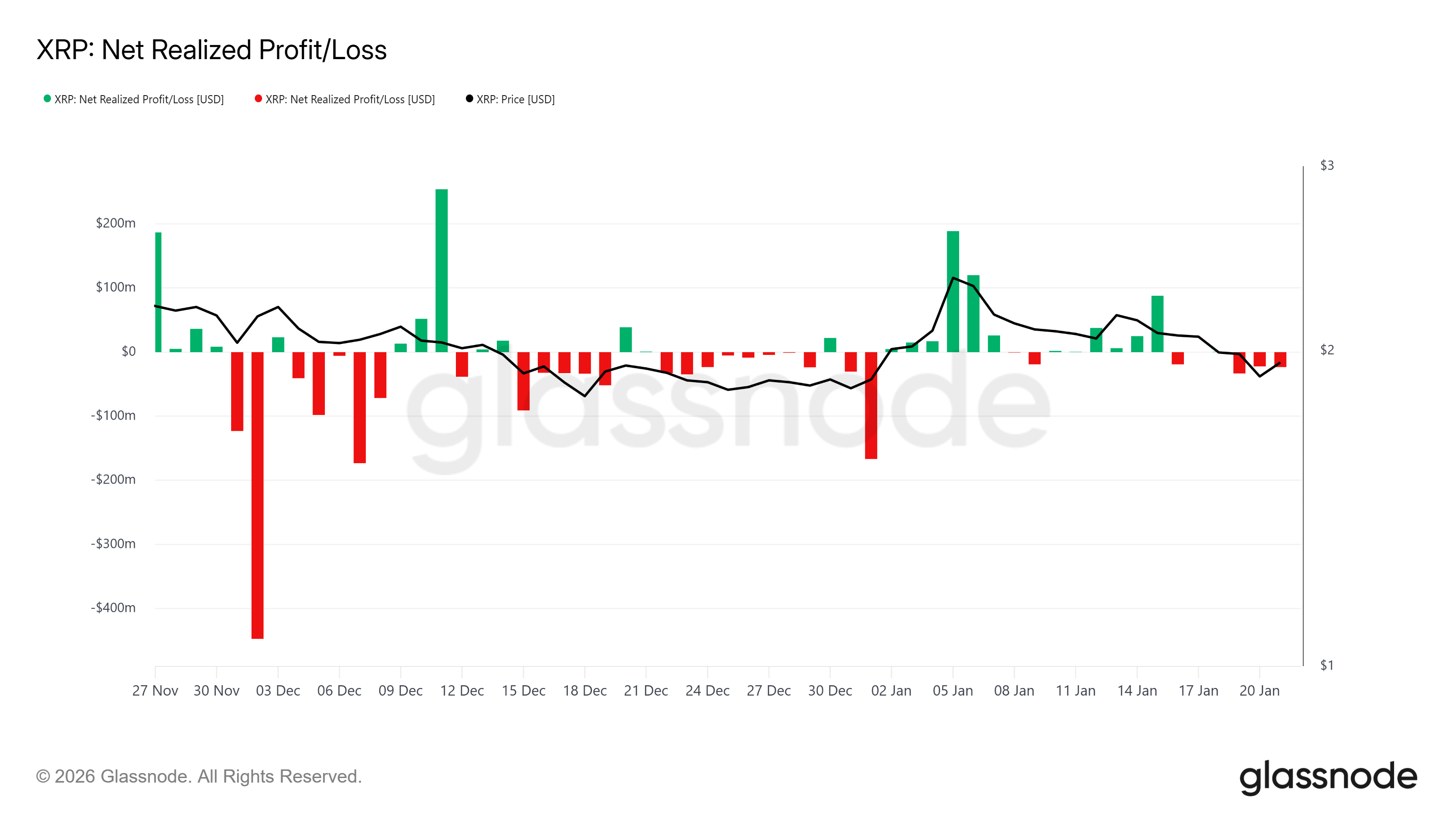Click the 03 Dec date label
Viewport: 1456px width, 819px height.
pyautogui.click(x=278, y=691)
